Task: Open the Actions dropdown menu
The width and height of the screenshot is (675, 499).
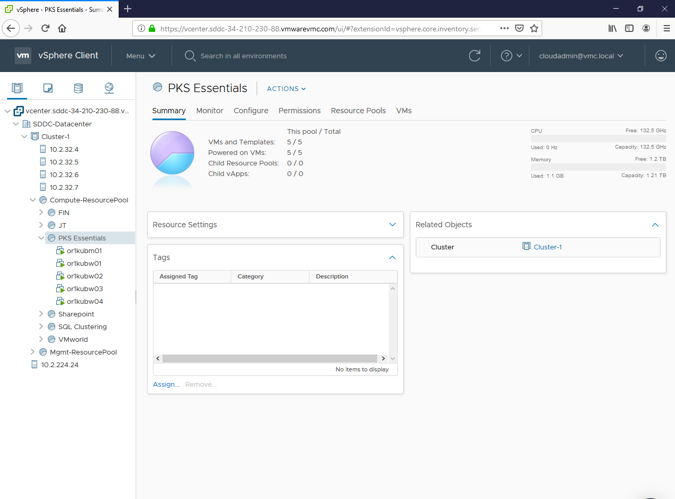Action: pyautogui.click(x=286, y=89)
